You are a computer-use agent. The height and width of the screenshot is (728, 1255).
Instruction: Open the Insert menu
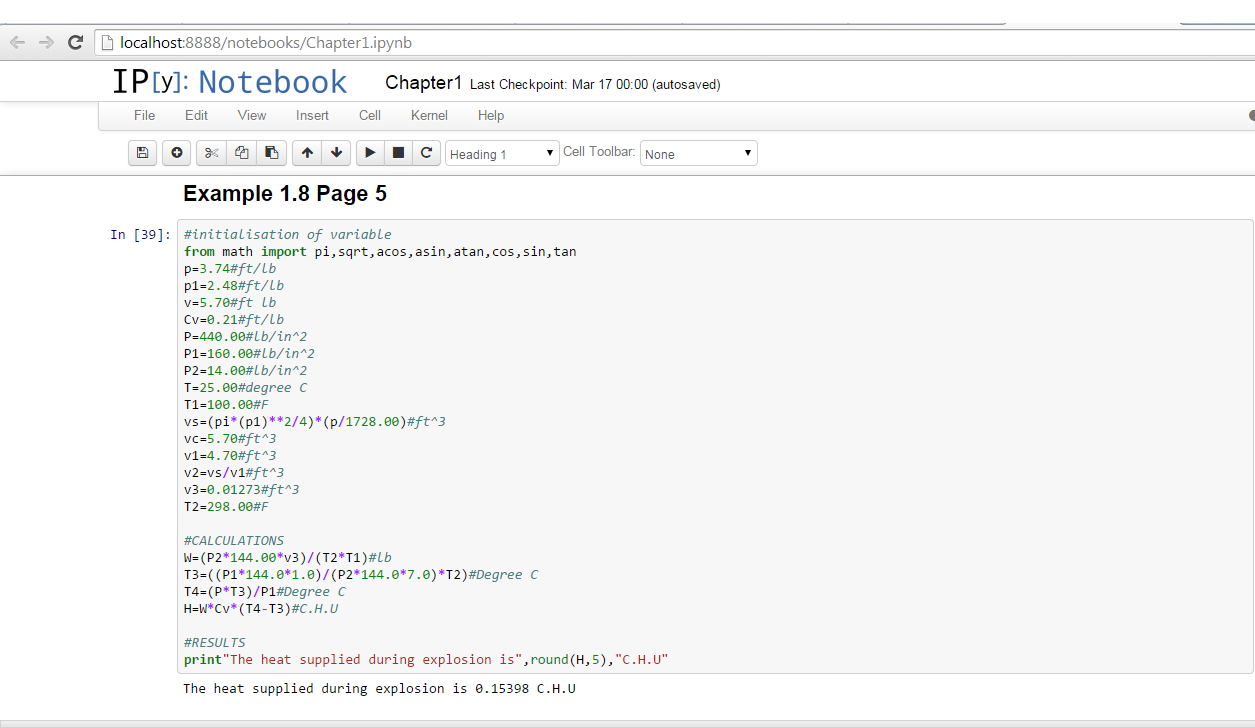point(312,115)
